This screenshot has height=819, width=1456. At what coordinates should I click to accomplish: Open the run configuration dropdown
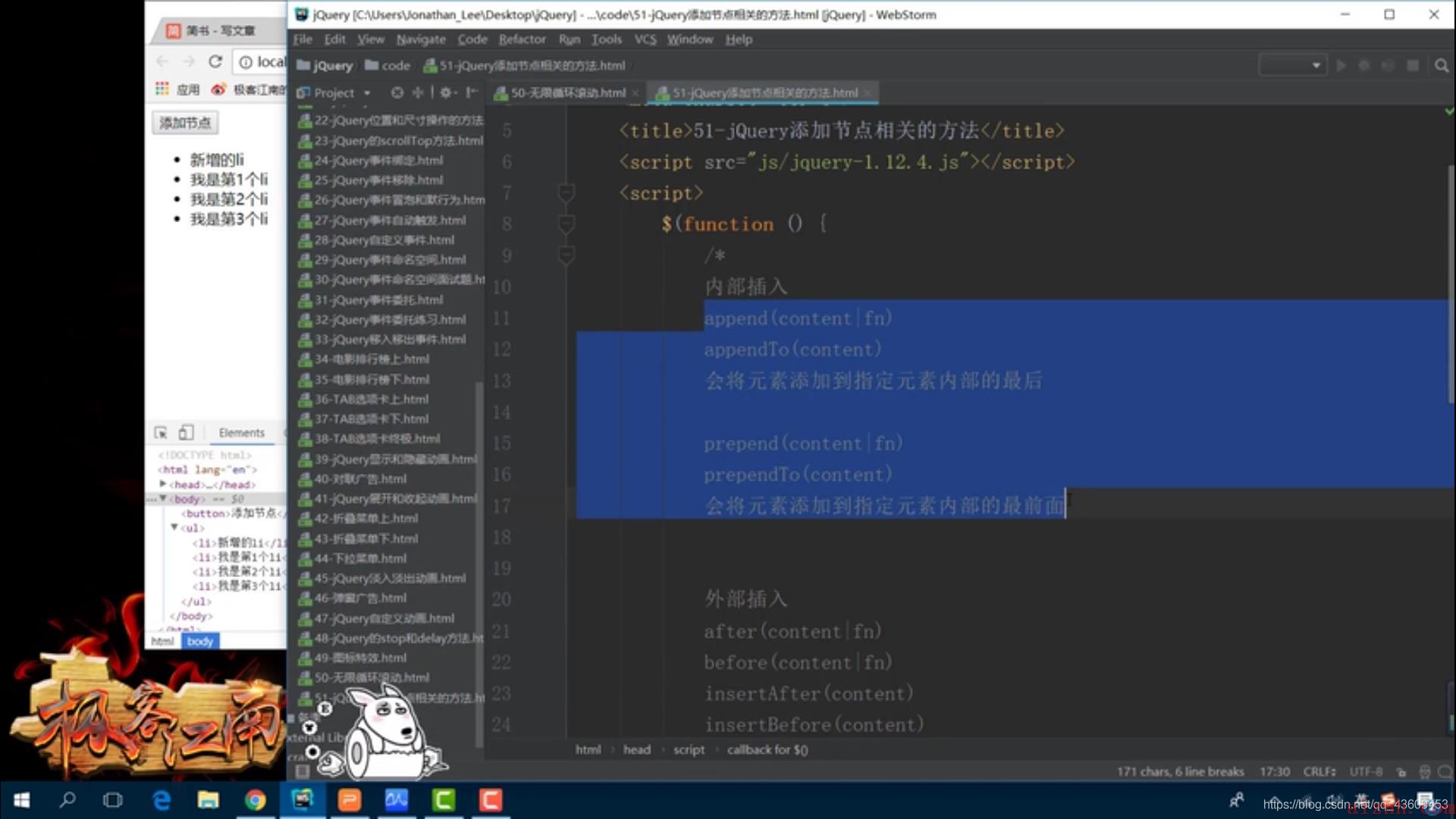1292,65
